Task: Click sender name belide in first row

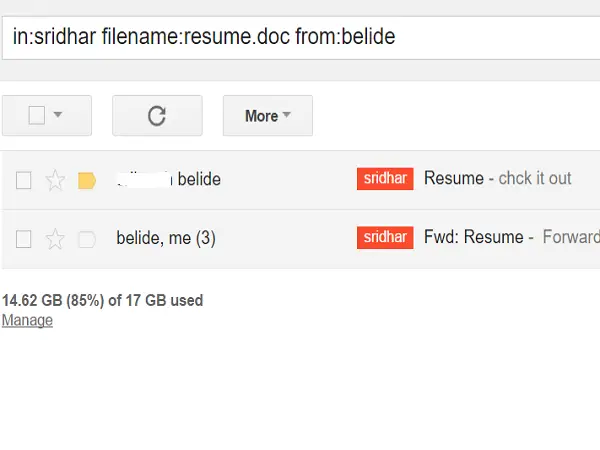Action: click(199, 179)
